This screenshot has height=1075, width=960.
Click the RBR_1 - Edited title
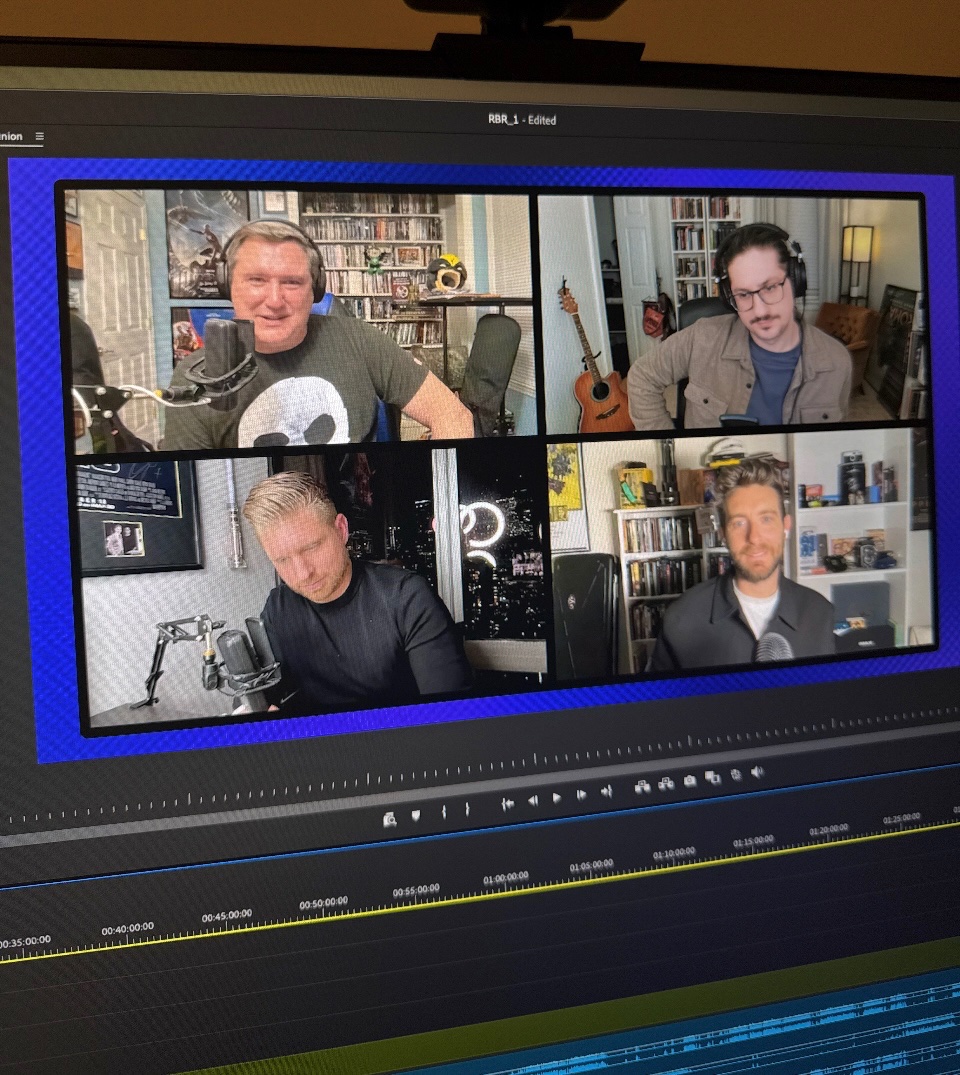(x=522, y=119)
